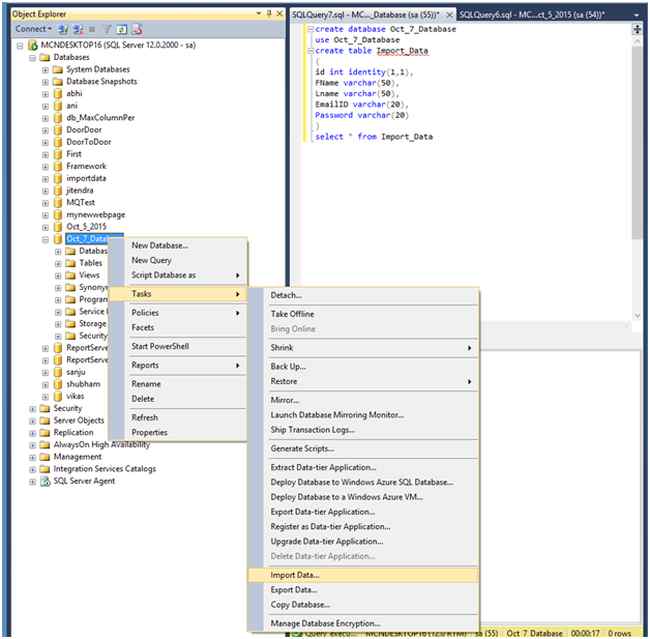
Task: Click the Filter funnel icon in Object Explorer
Action: click(x=107, y=29)
